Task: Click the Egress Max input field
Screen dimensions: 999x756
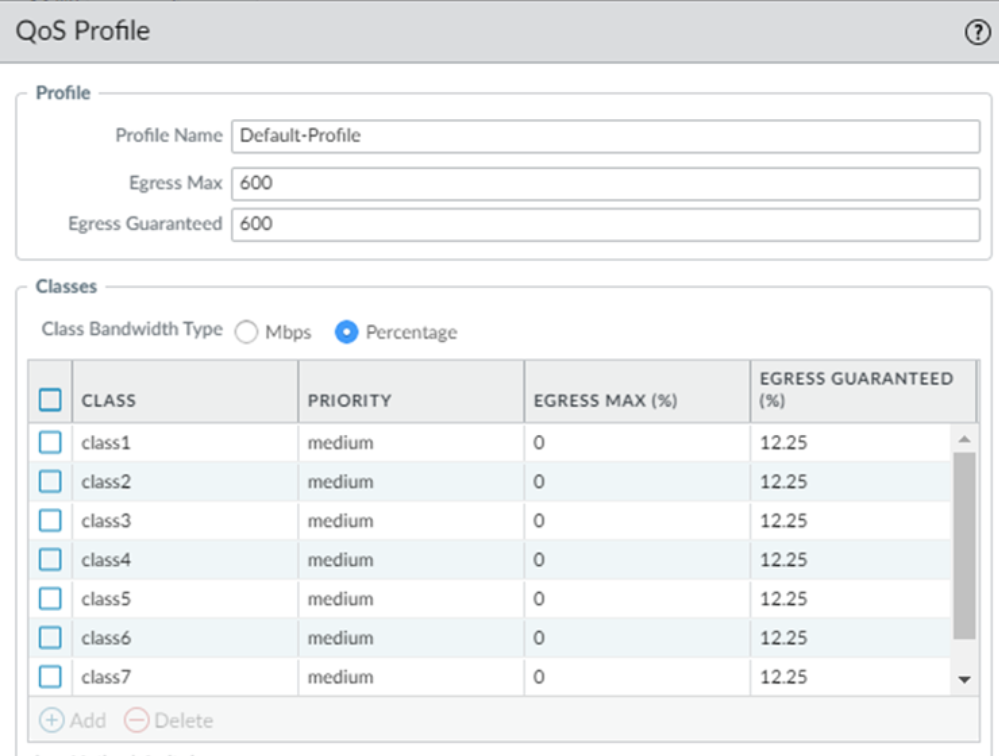Action: click(x=605, y=184)
